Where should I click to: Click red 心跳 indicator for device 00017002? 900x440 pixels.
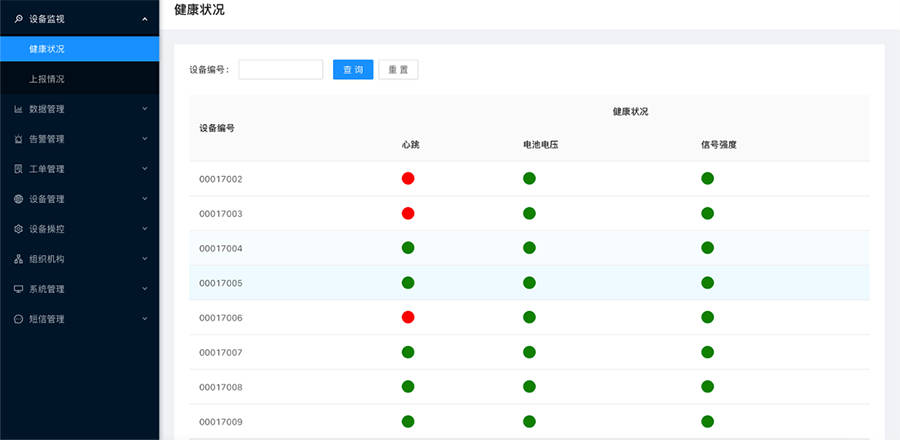coord(408,179)
